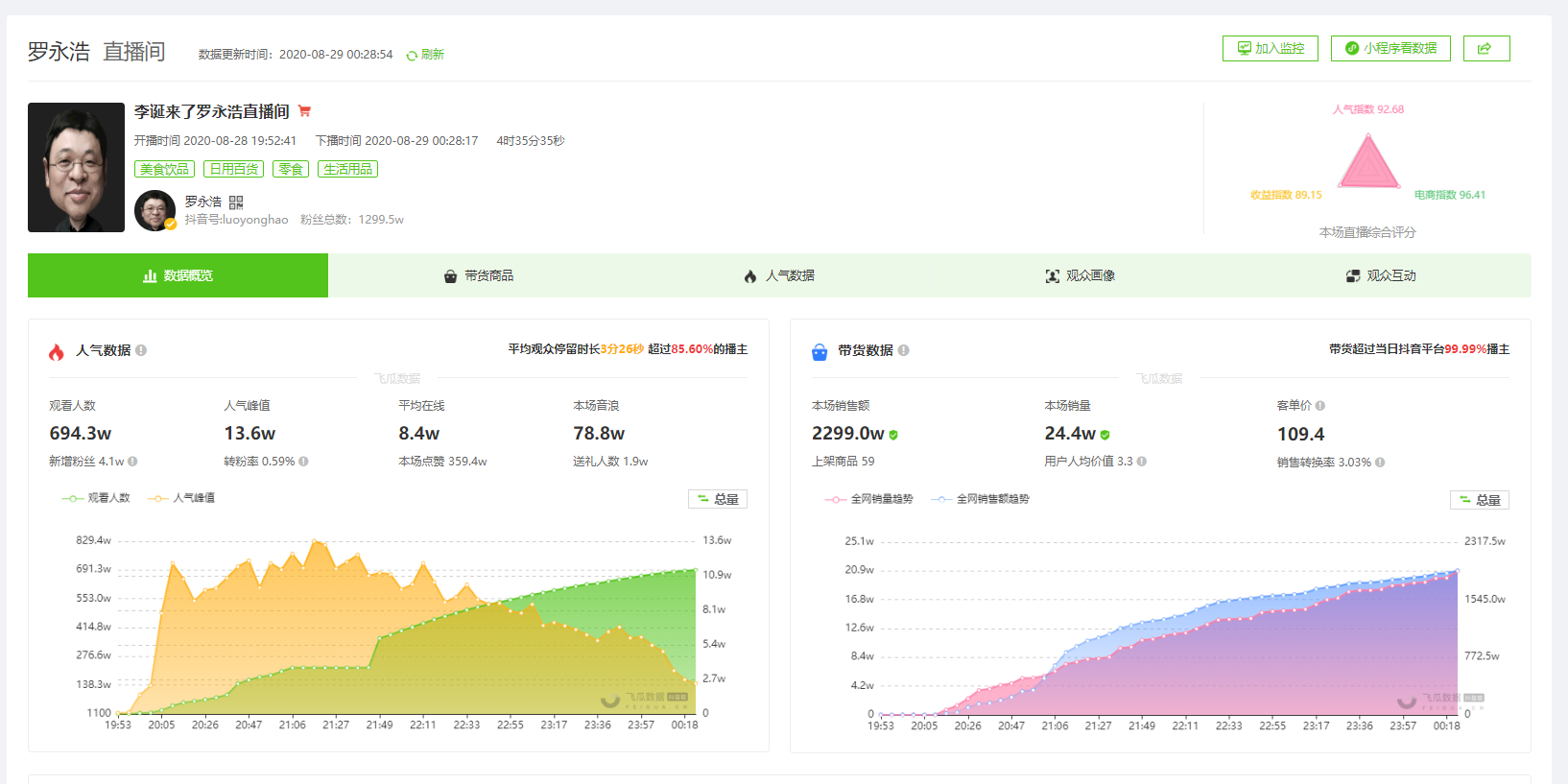
Task: Click the pink radar triangle chart
Action: (1368, 161)
